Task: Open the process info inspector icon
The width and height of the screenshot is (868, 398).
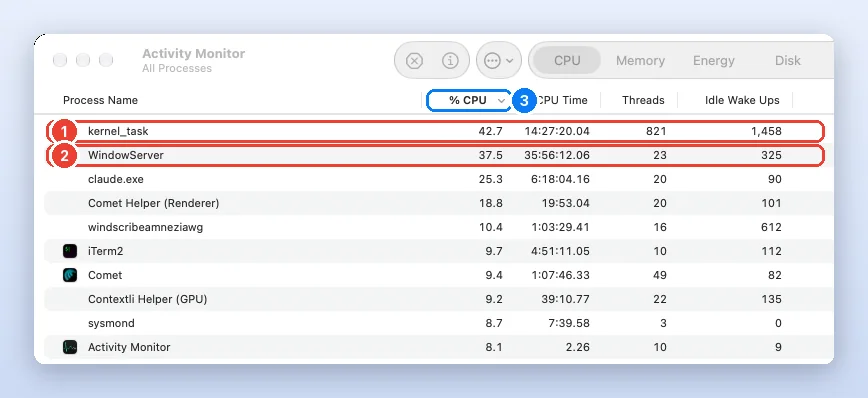Action: [x=450, y=60]
